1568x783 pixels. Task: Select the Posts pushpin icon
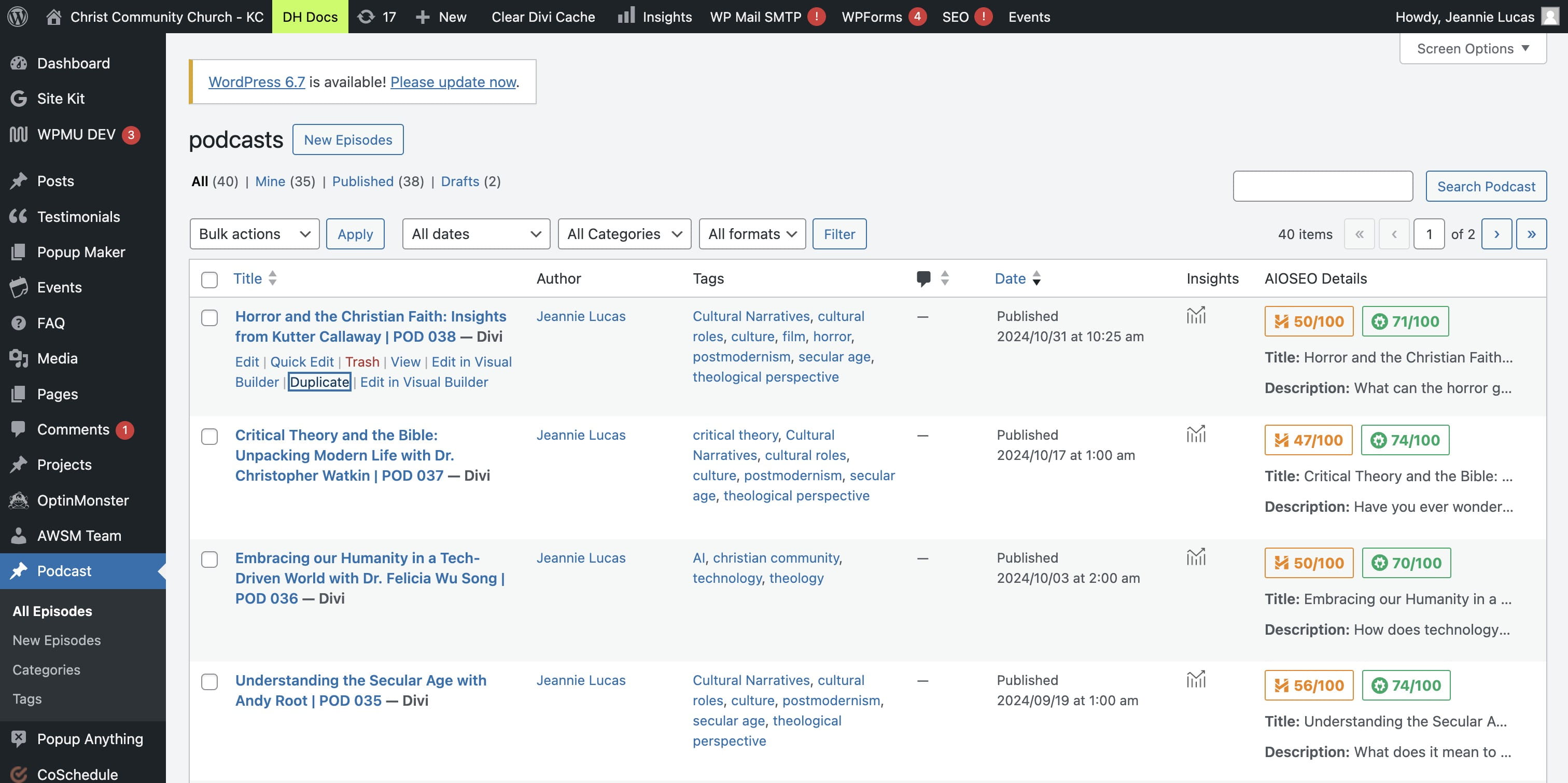[x=19, y=180]
